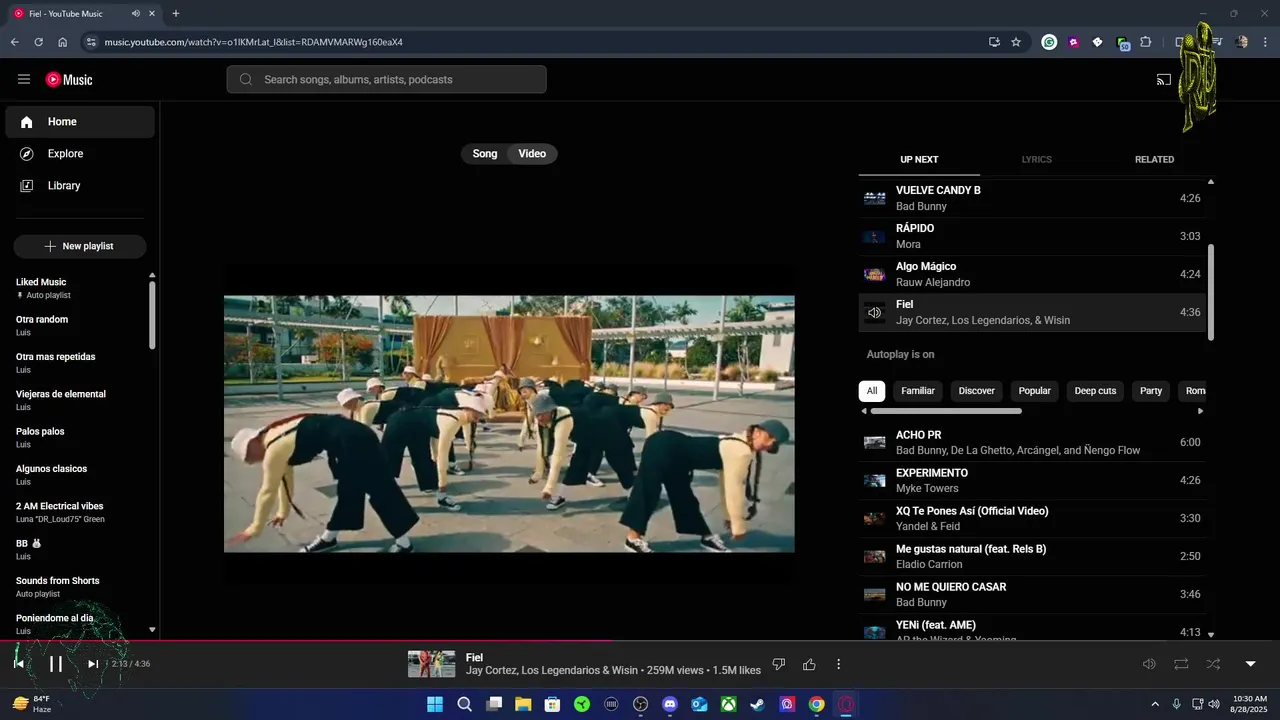Click the YouTube Music logo
This screenshot has height=720, width=1280.
click(69, 80)
